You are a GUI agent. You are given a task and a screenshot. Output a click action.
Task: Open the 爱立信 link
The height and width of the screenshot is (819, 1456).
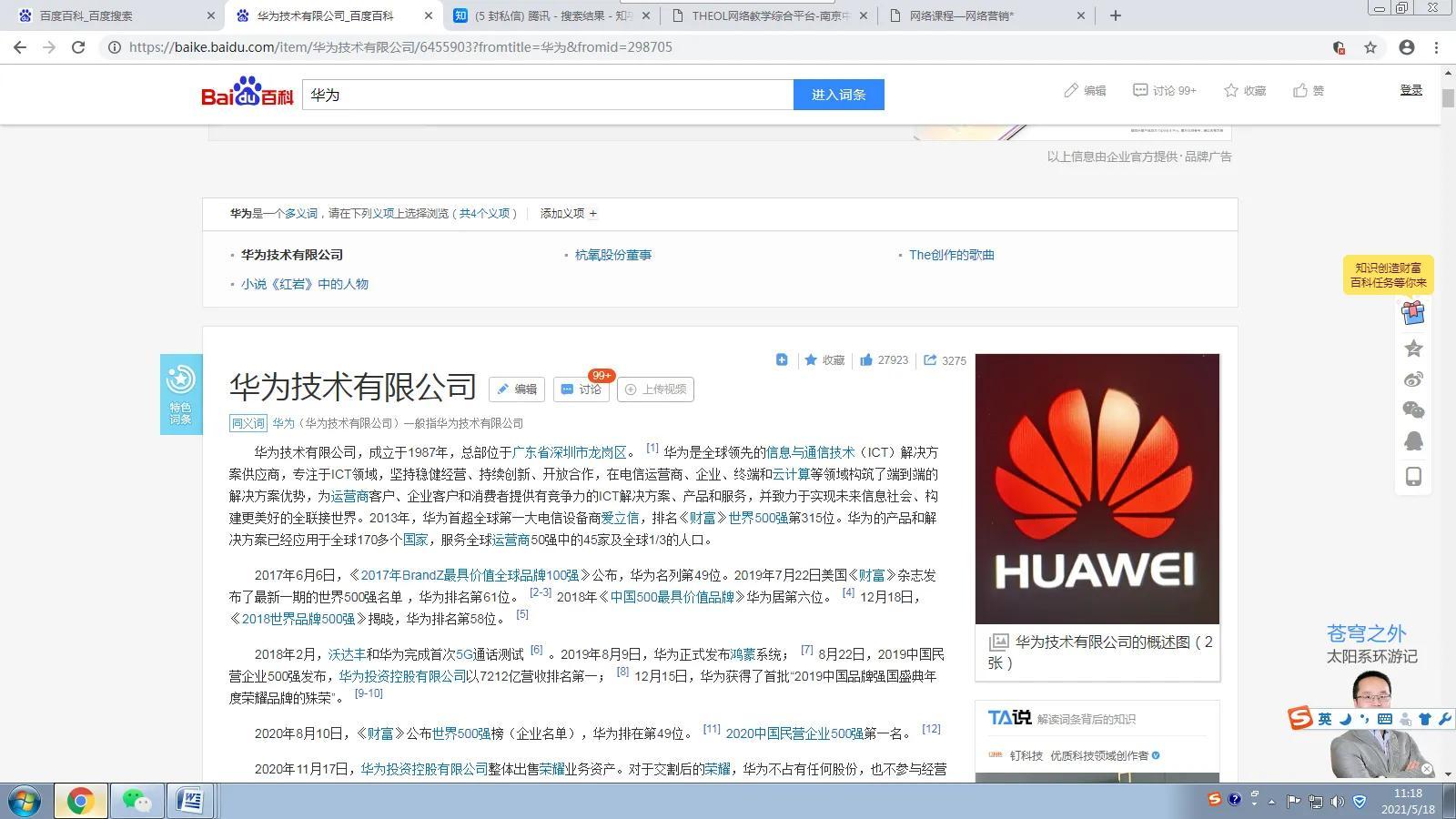coord(620,518)
